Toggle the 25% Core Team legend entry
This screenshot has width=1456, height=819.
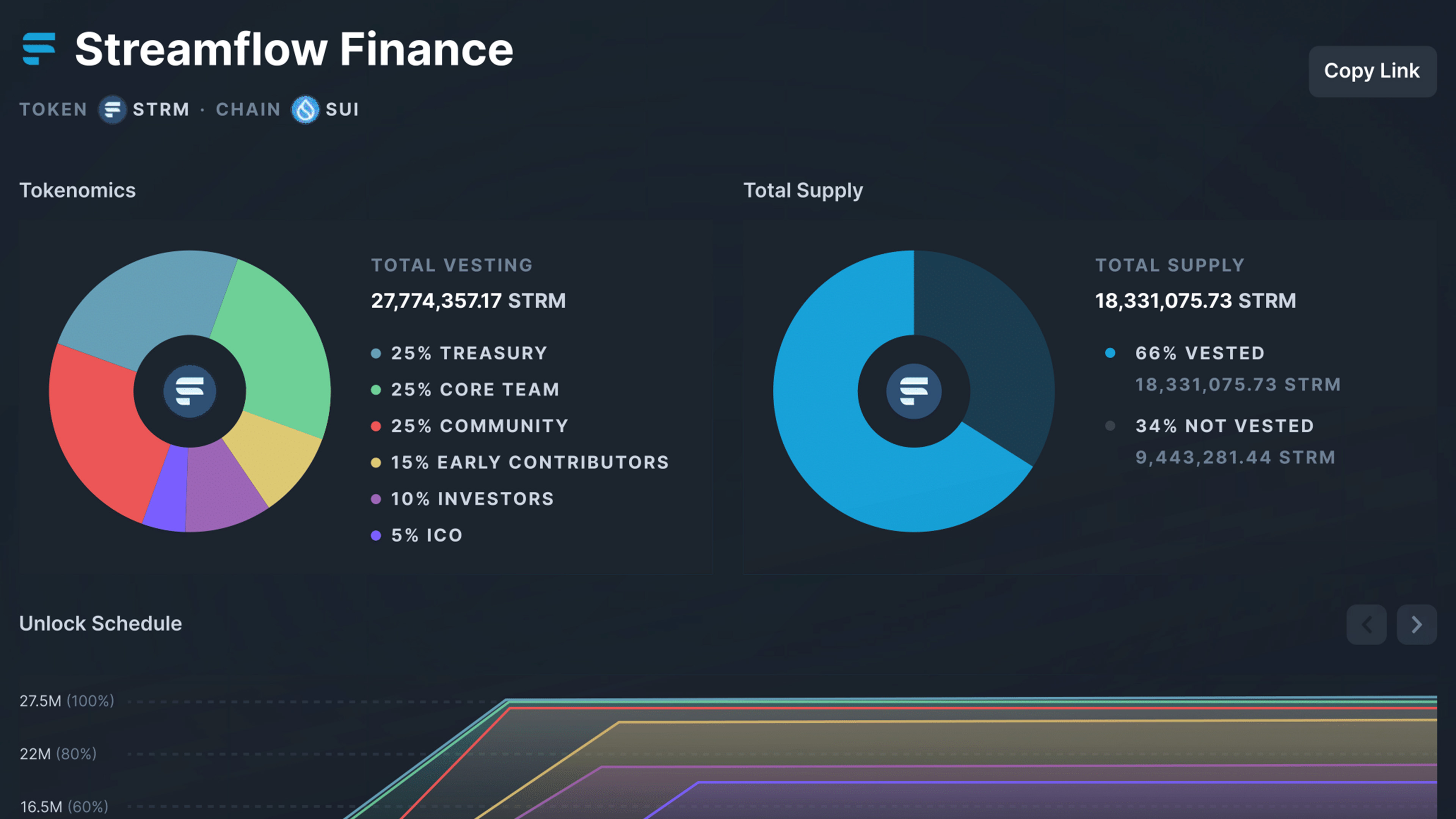(475, 389)
